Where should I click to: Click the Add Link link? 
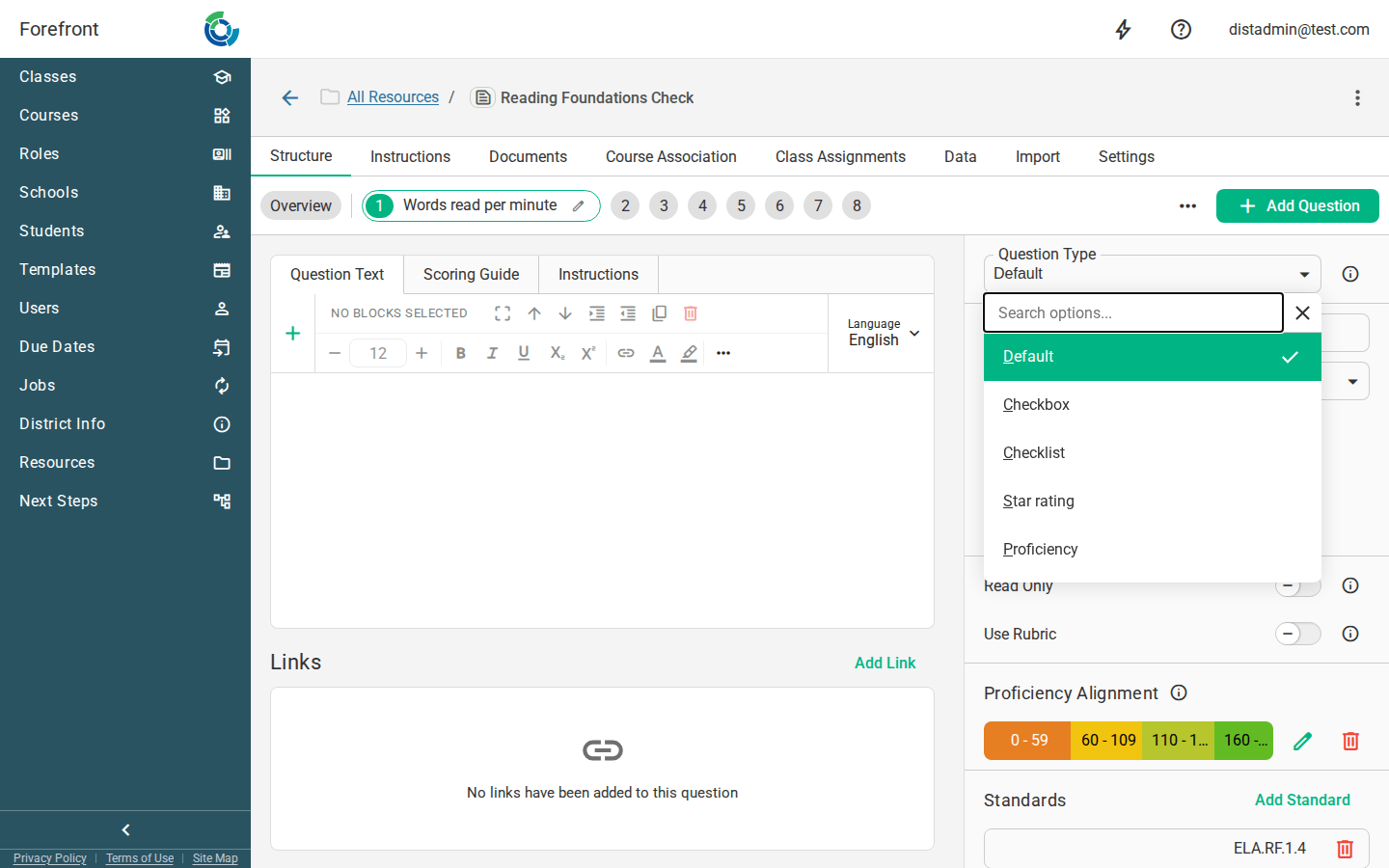click(x=885, y=663)
